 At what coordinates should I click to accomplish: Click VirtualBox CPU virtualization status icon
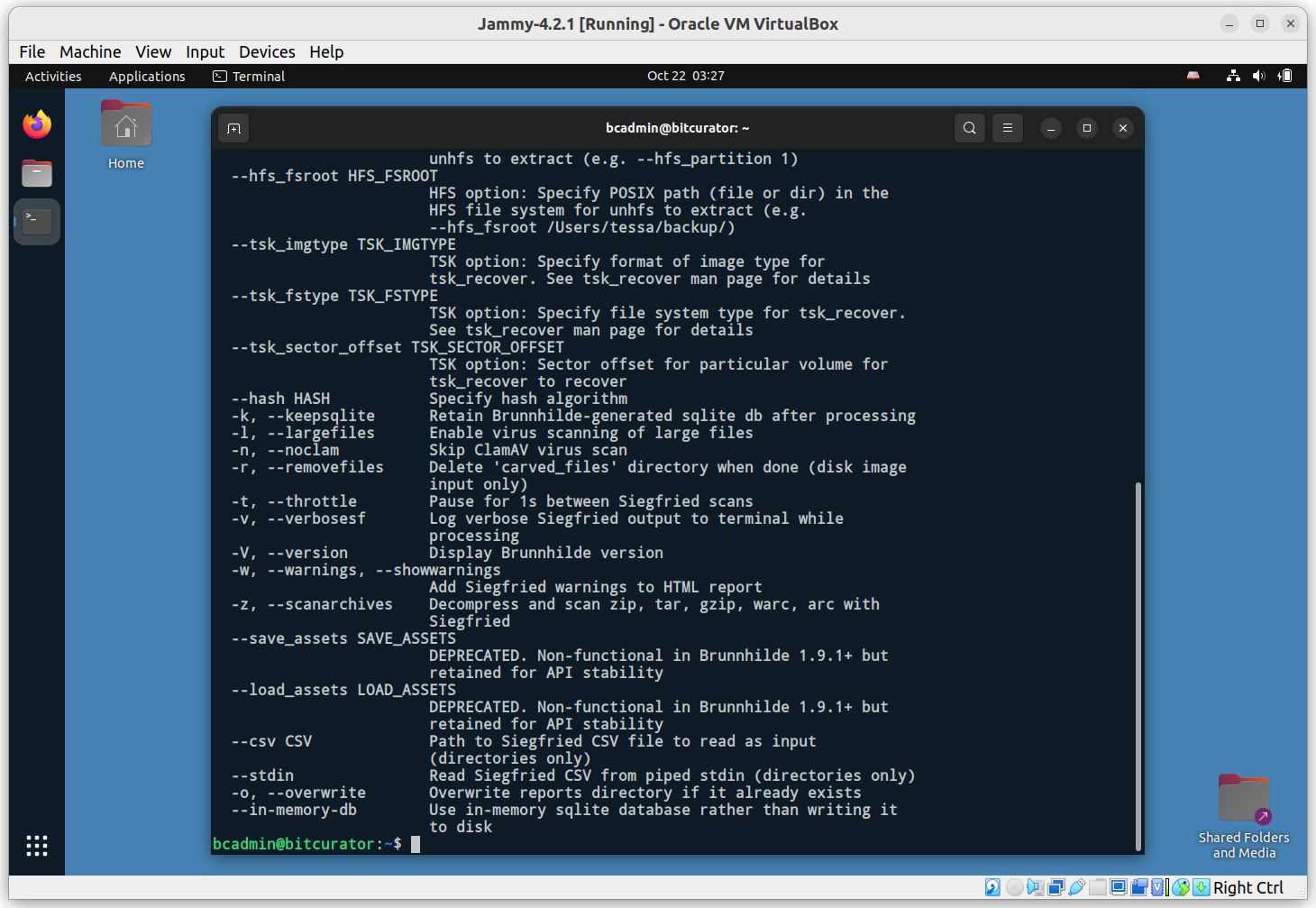[x=1159, y=887]
